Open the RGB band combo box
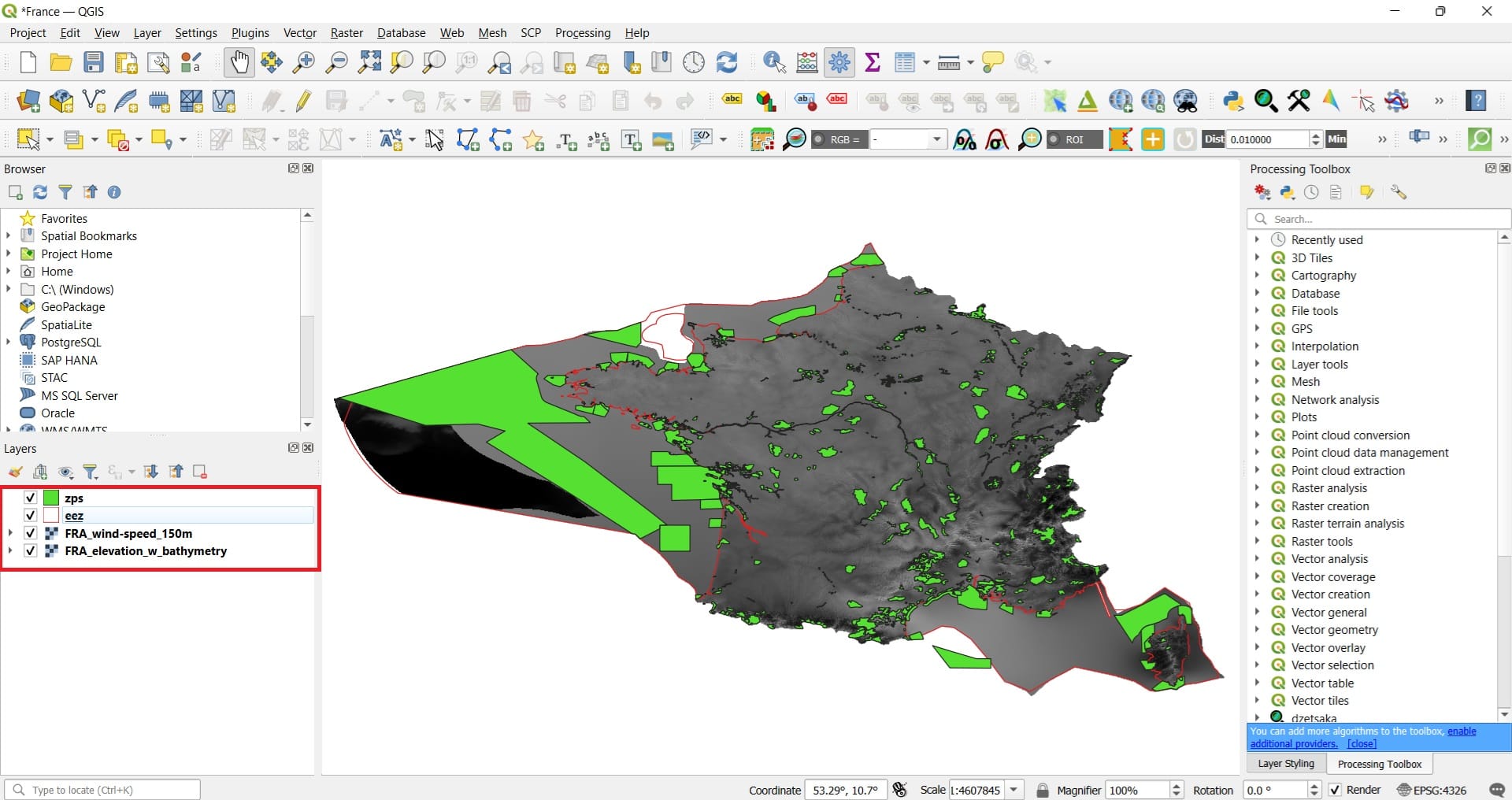The height and width of the screenshot is (800, 1512). pos(907,139)
